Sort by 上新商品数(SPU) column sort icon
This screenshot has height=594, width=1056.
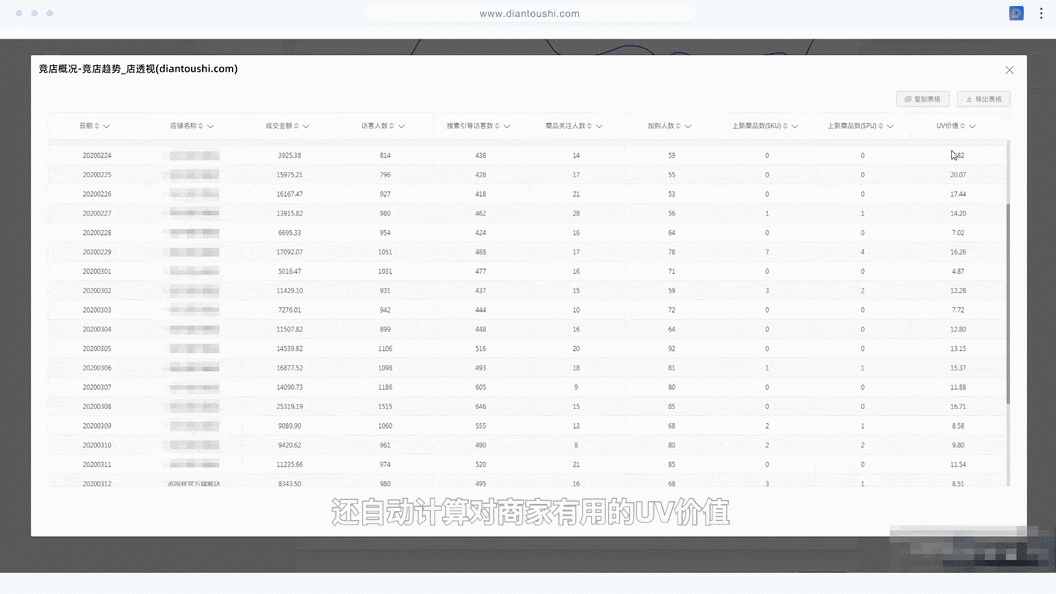(881, 126)
